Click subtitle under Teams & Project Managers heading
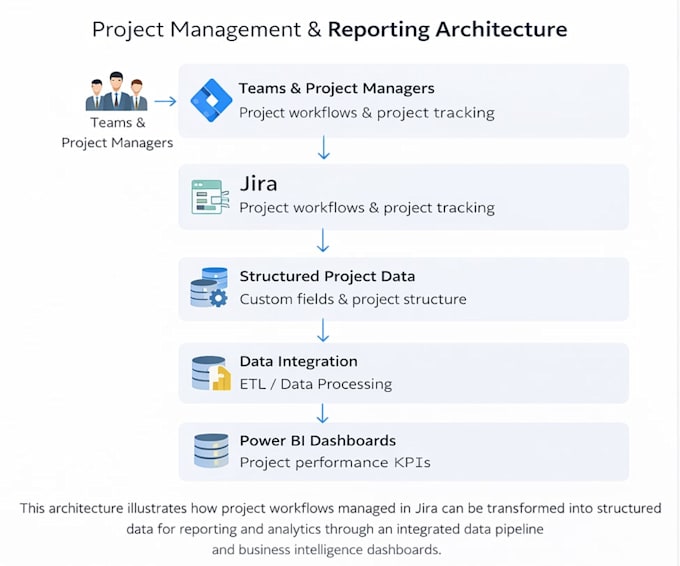 pos(366,113)
